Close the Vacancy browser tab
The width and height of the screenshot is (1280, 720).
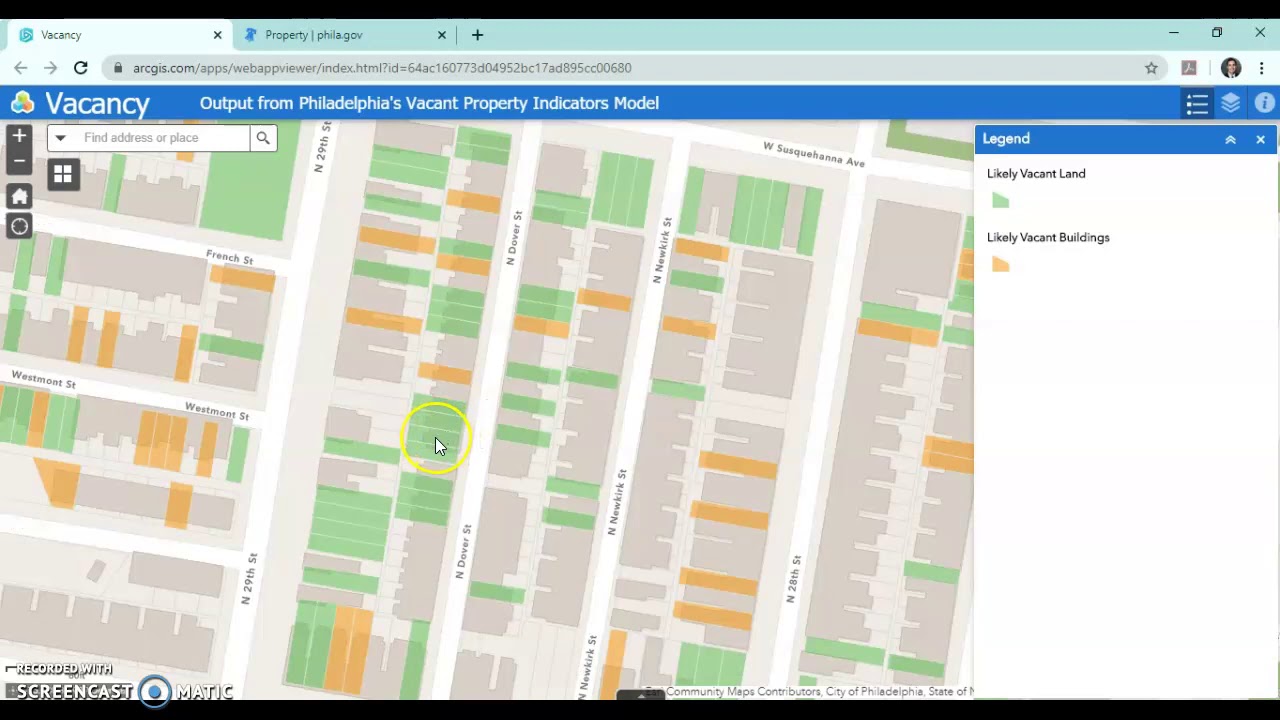[217, 35]
